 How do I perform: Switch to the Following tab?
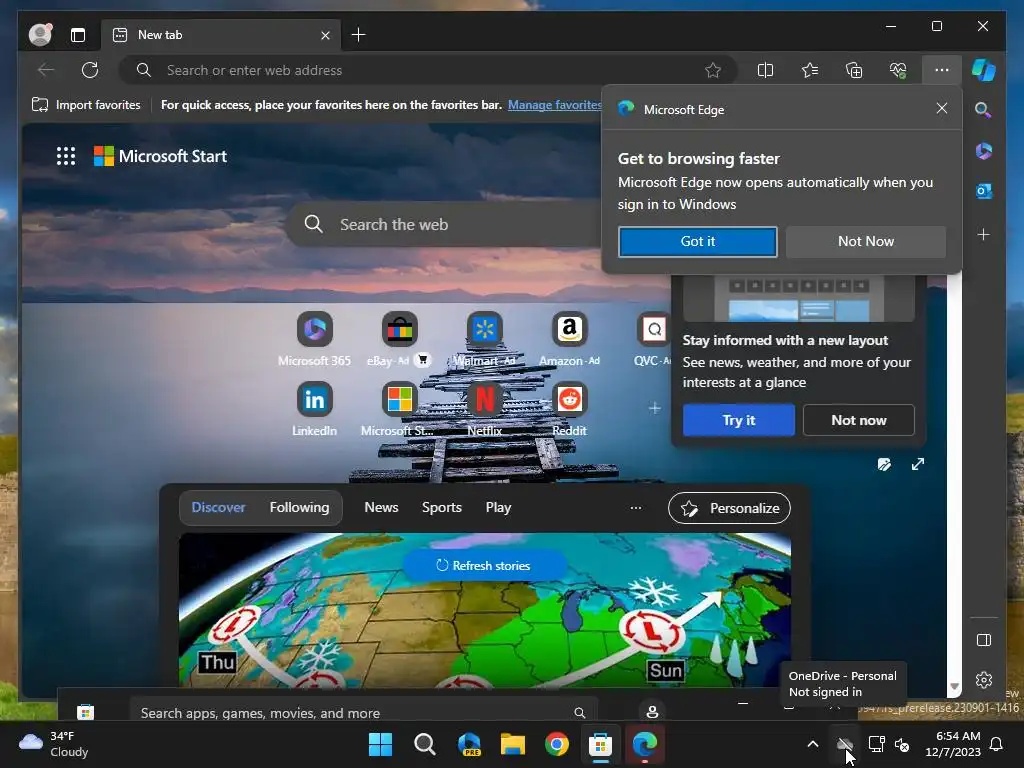[x=300, y=507]
